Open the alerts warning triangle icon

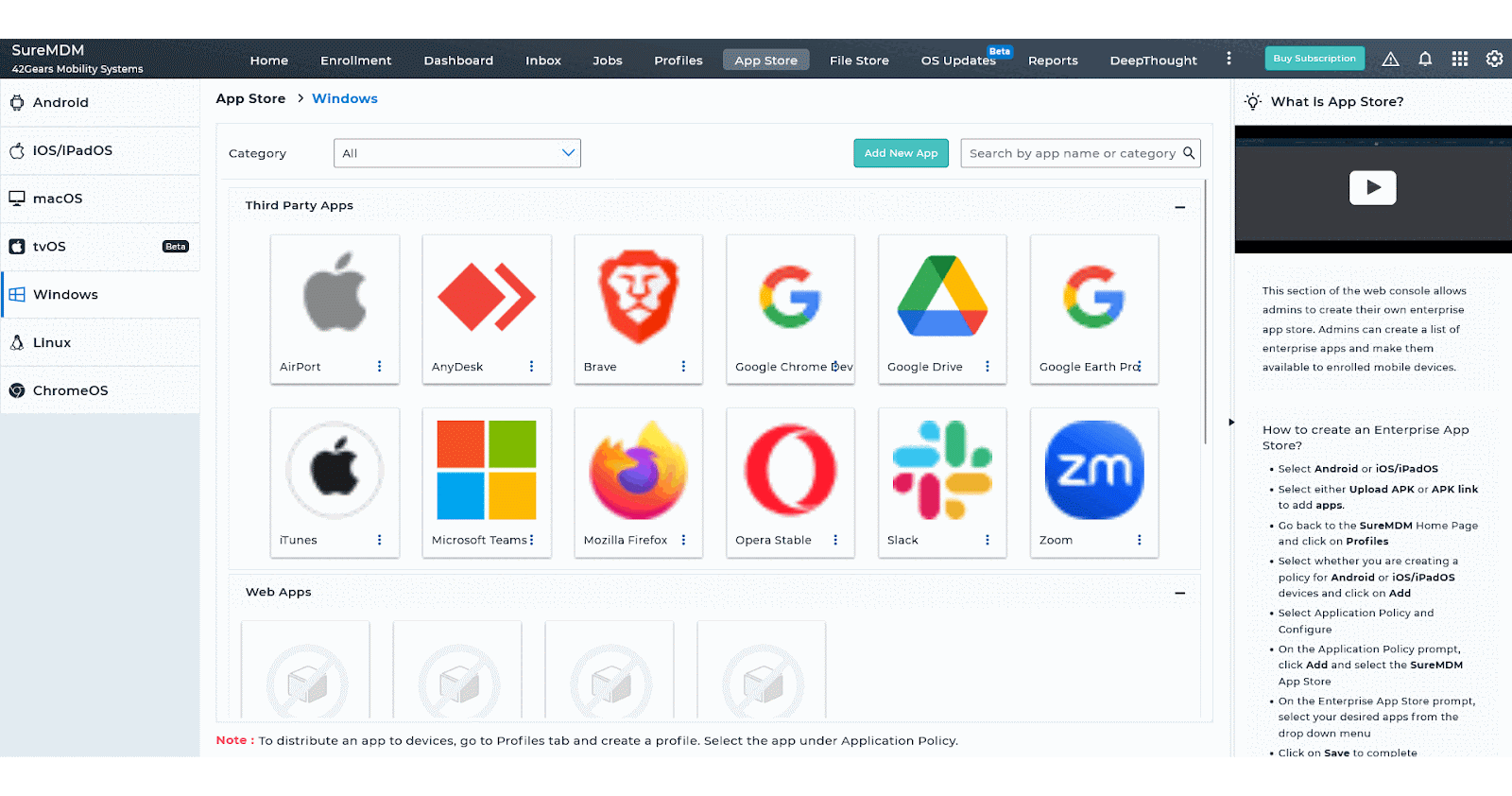tap(1390, 59)
